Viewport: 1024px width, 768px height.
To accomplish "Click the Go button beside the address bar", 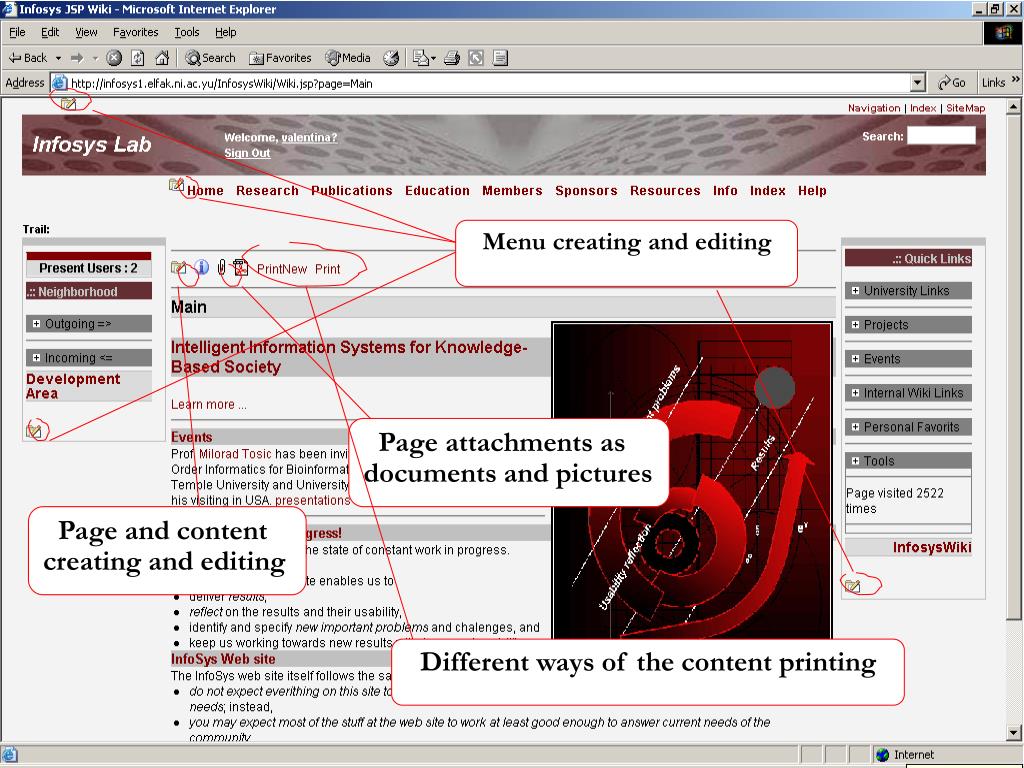I will tap(952, 83).
